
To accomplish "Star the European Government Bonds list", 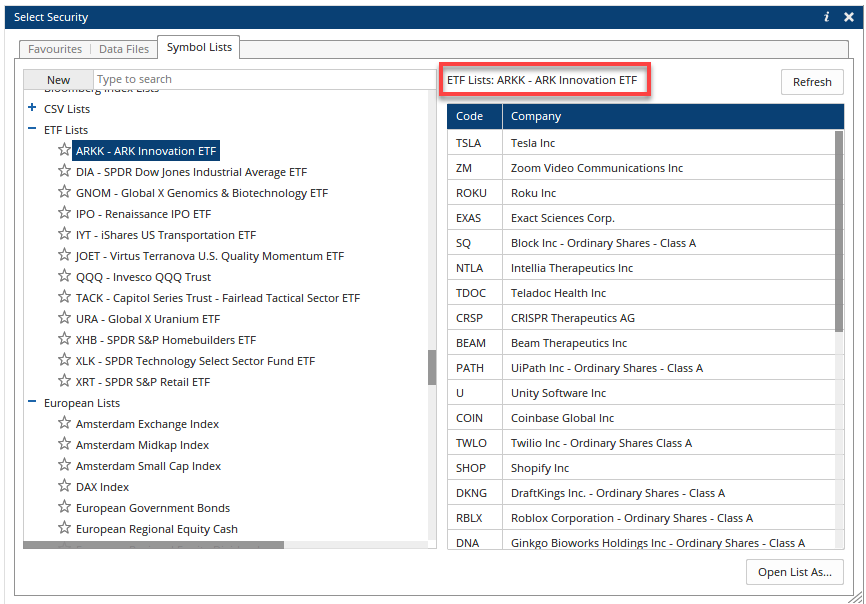I will tap(64, 507).
